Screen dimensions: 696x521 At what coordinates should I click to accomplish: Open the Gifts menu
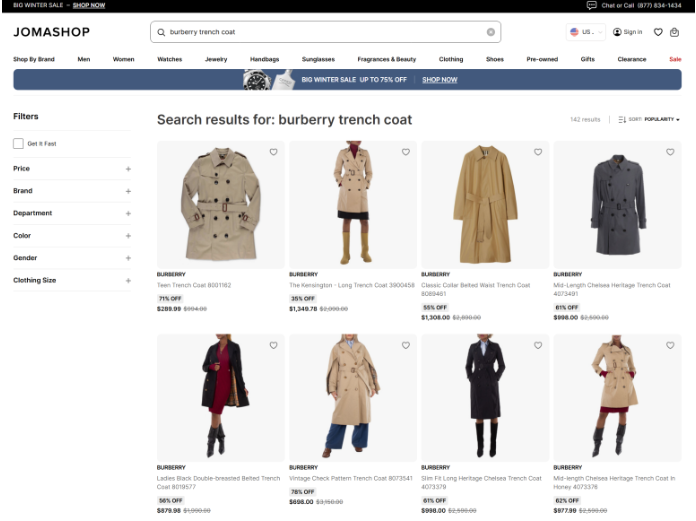(588, 59)
